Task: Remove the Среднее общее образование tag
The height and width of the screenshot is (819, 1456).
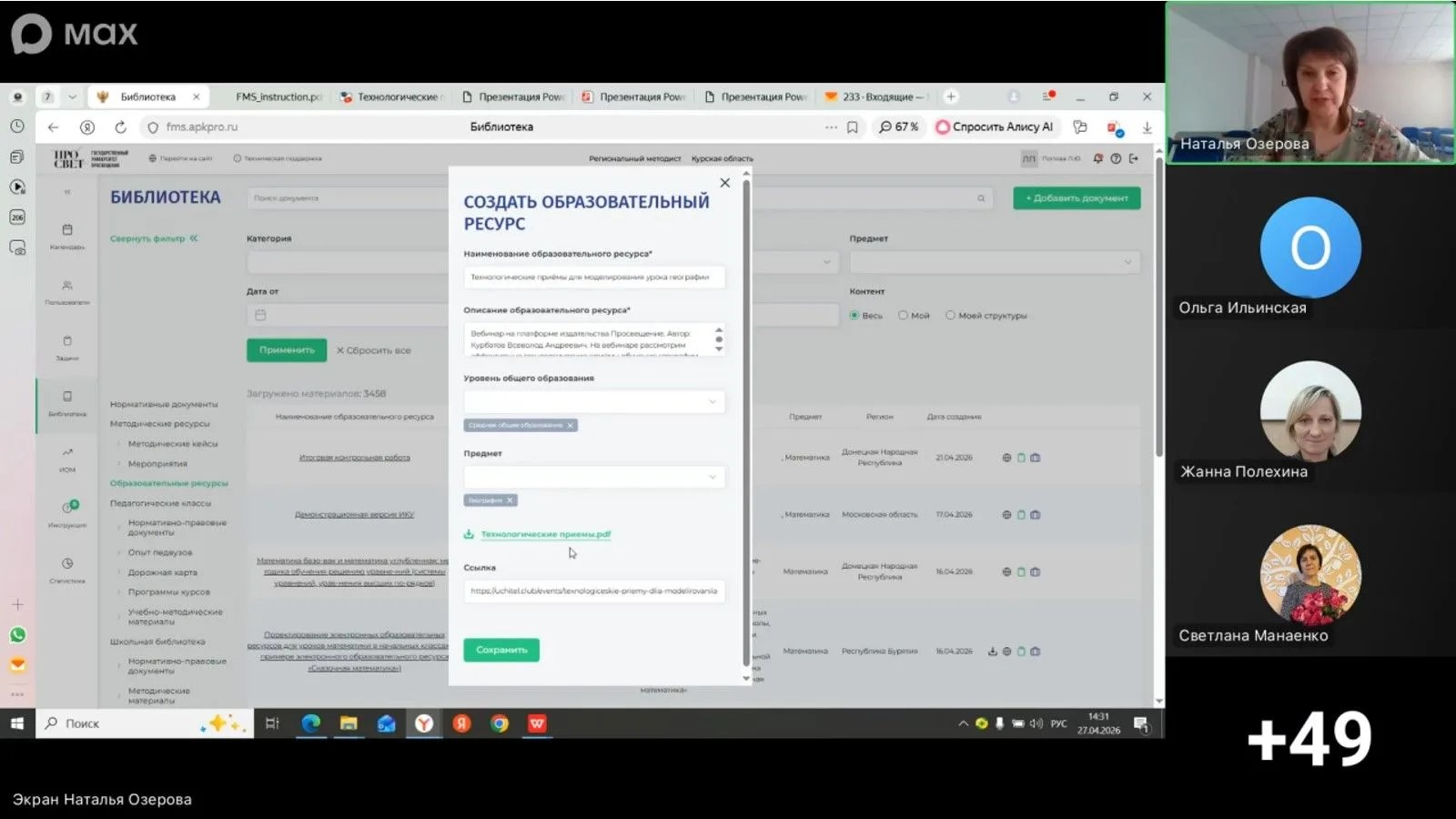Action: tap(571, 425)
